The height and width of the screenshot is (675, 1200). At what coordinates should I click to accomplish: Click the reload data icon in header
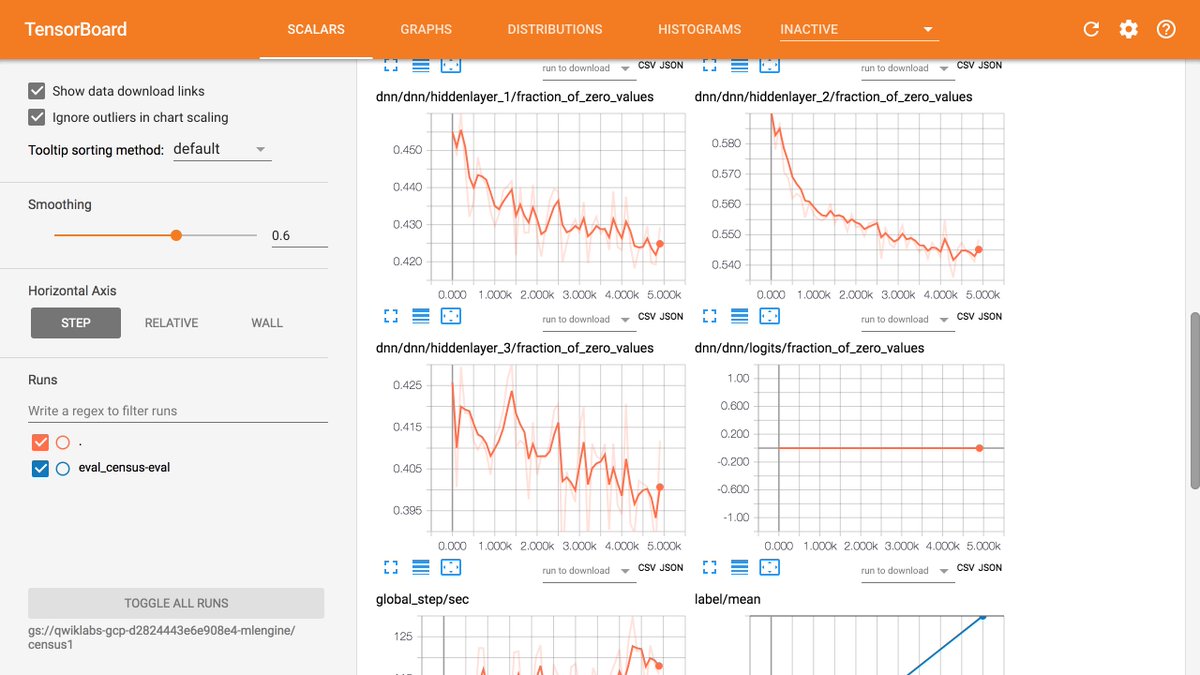pyautogui.click(x=1091, y=29)
